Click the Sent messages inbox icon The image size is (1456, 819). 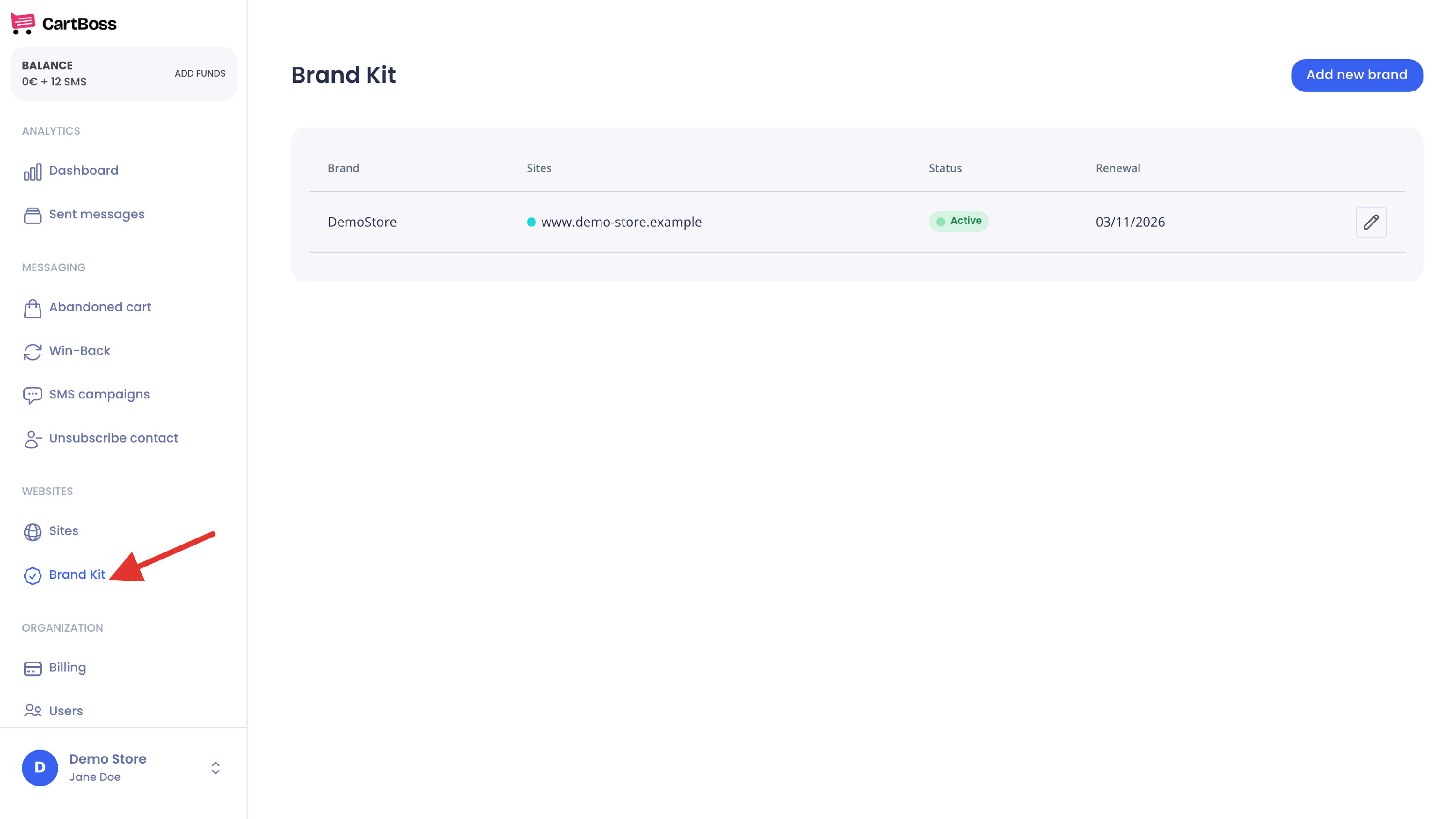pos(32,215)
